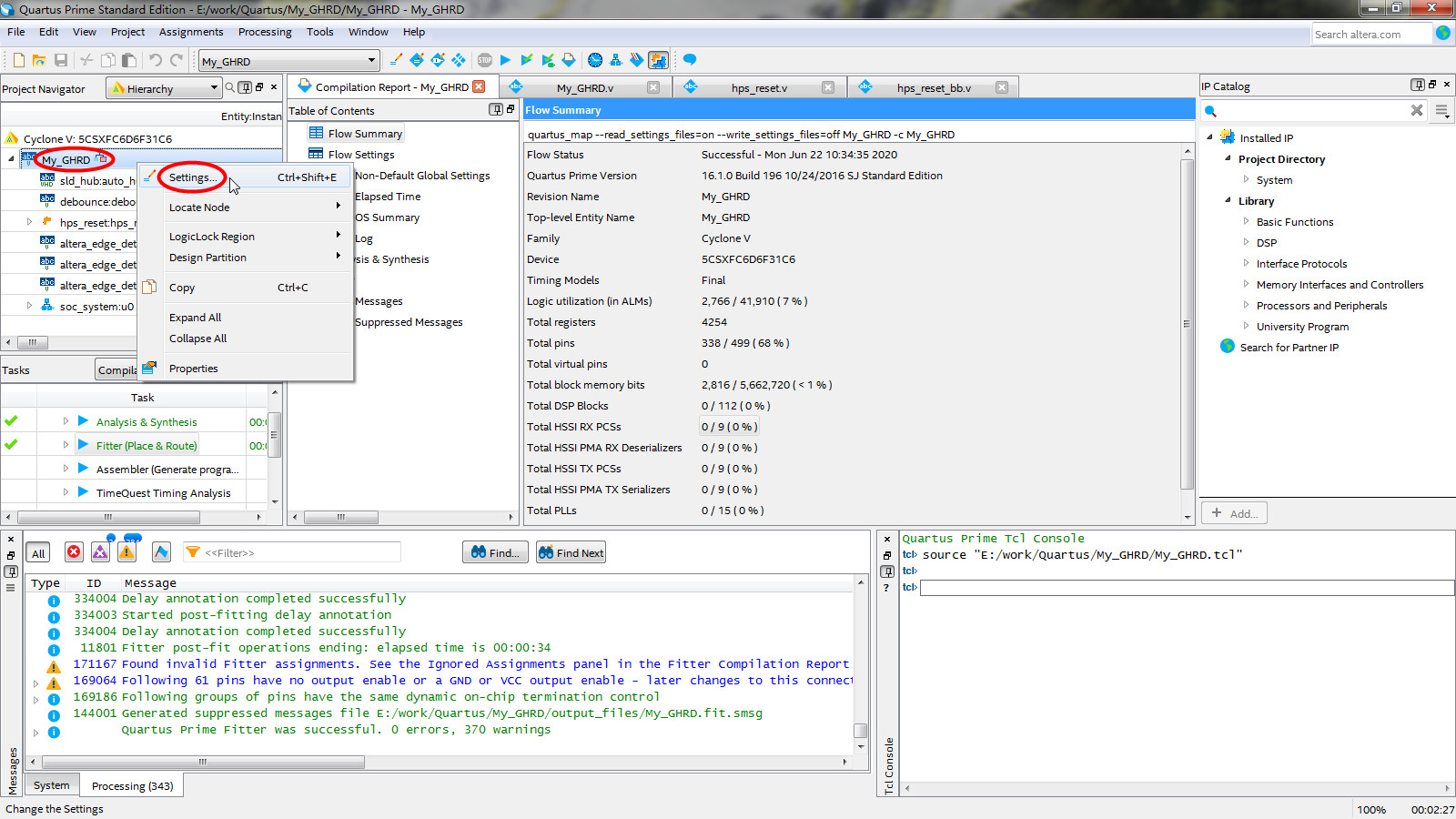Image resolution: width=1456 pixels, height=819 pixels.
Task: Click the Save disk icon
Action: point(61,60)
